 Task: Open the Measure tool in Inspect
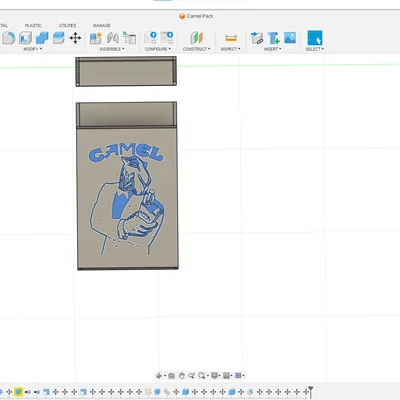(231, 38)
